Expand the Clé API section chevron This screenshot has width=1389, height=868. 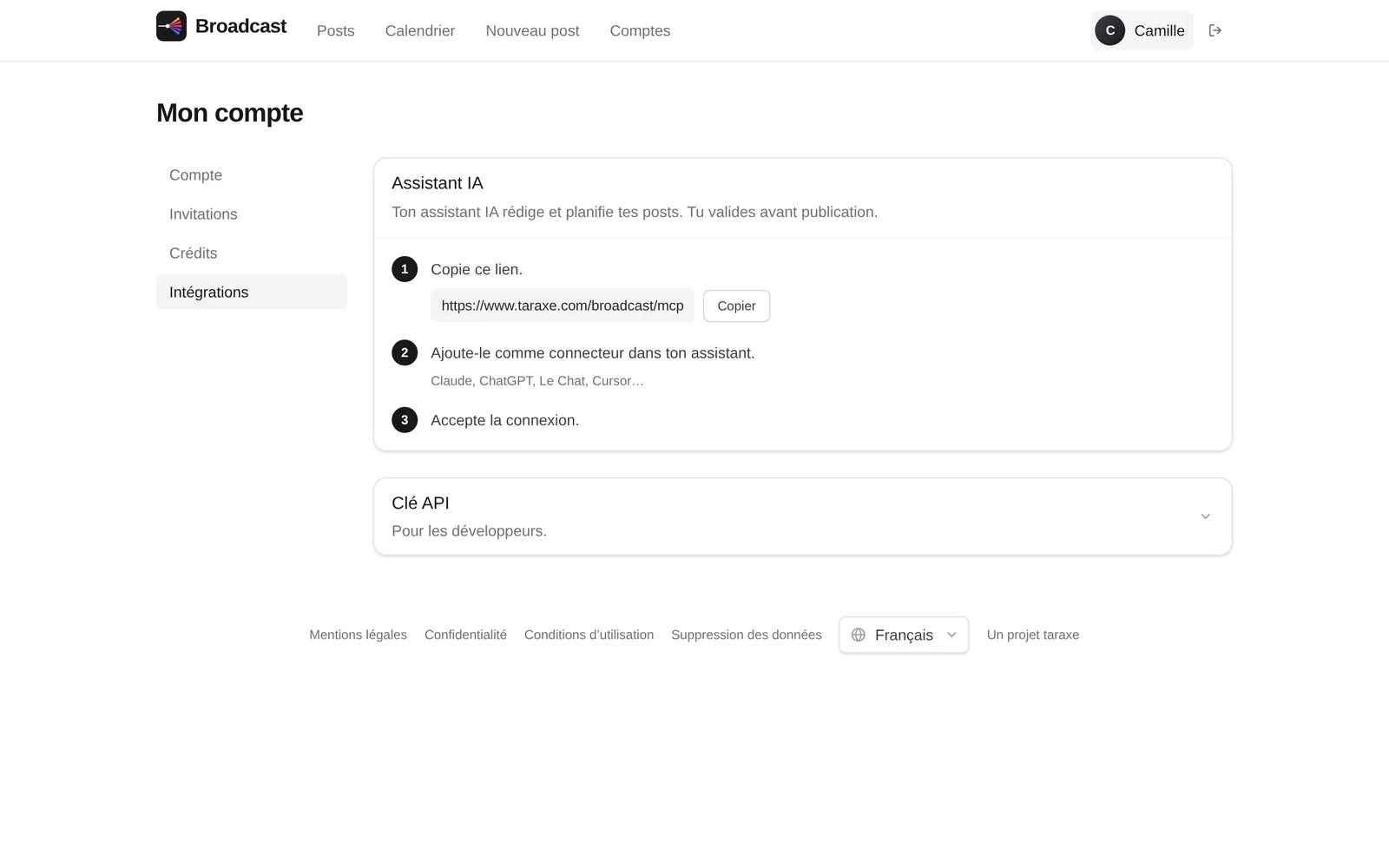coord(1205,516)
